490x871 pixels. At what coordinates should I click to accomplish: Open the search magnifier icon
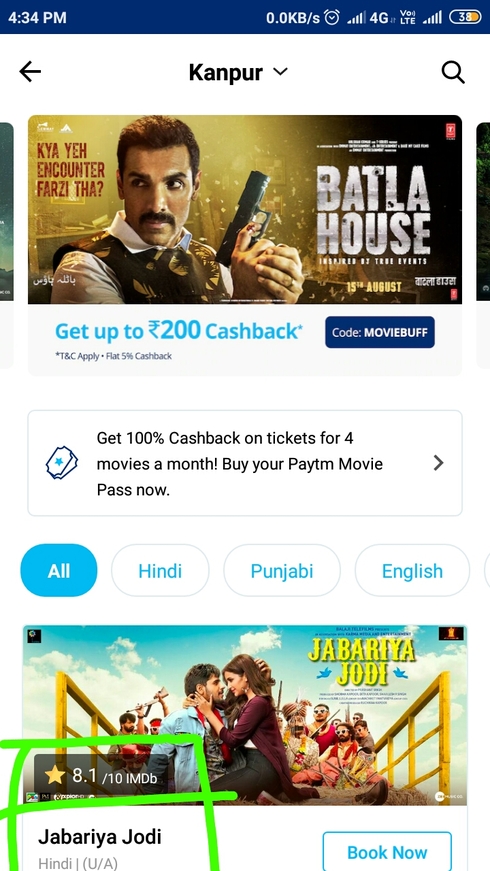[453, 72]
